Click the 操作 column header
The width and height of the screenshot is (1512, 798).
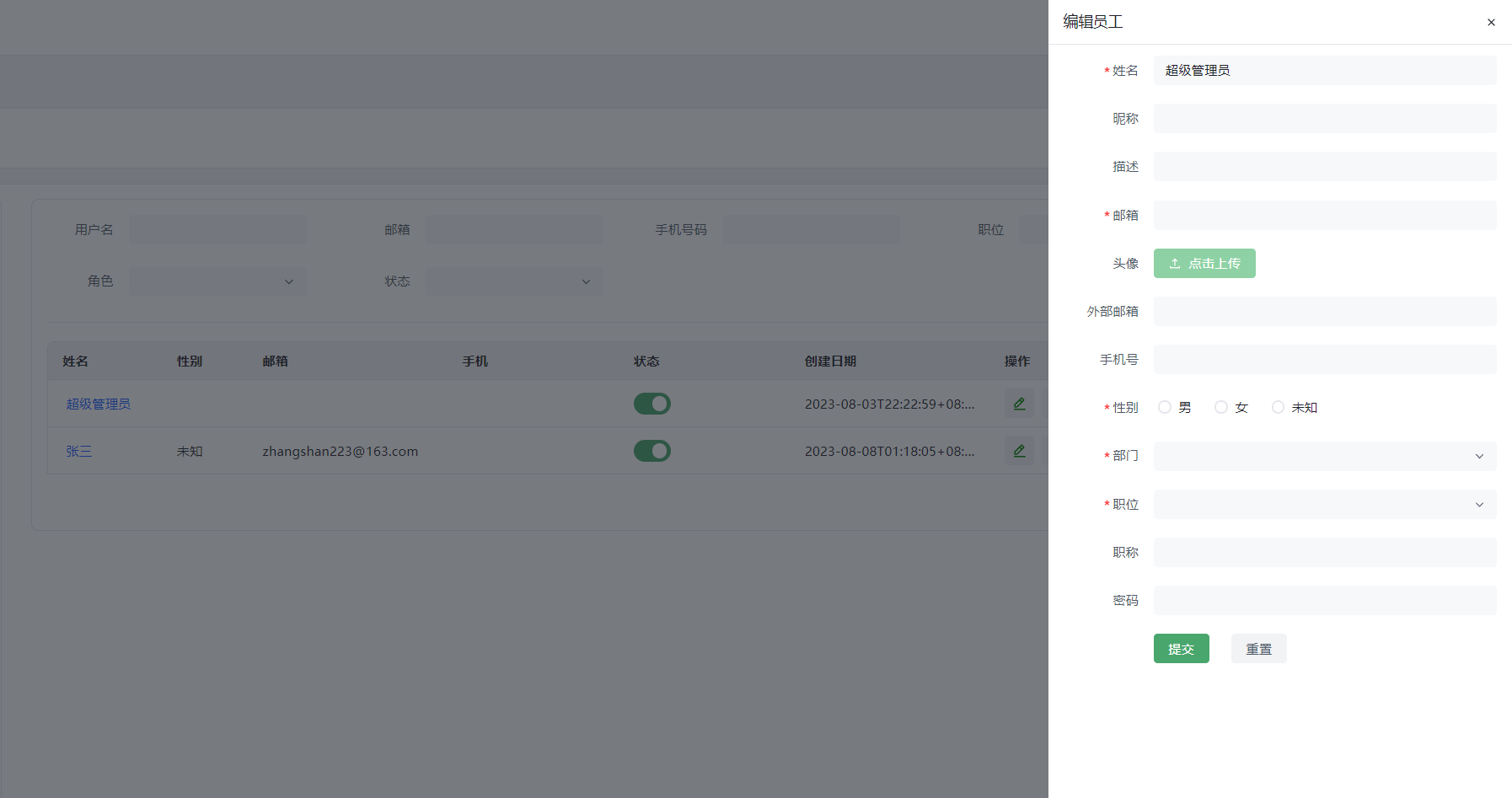pos(1017,361)
